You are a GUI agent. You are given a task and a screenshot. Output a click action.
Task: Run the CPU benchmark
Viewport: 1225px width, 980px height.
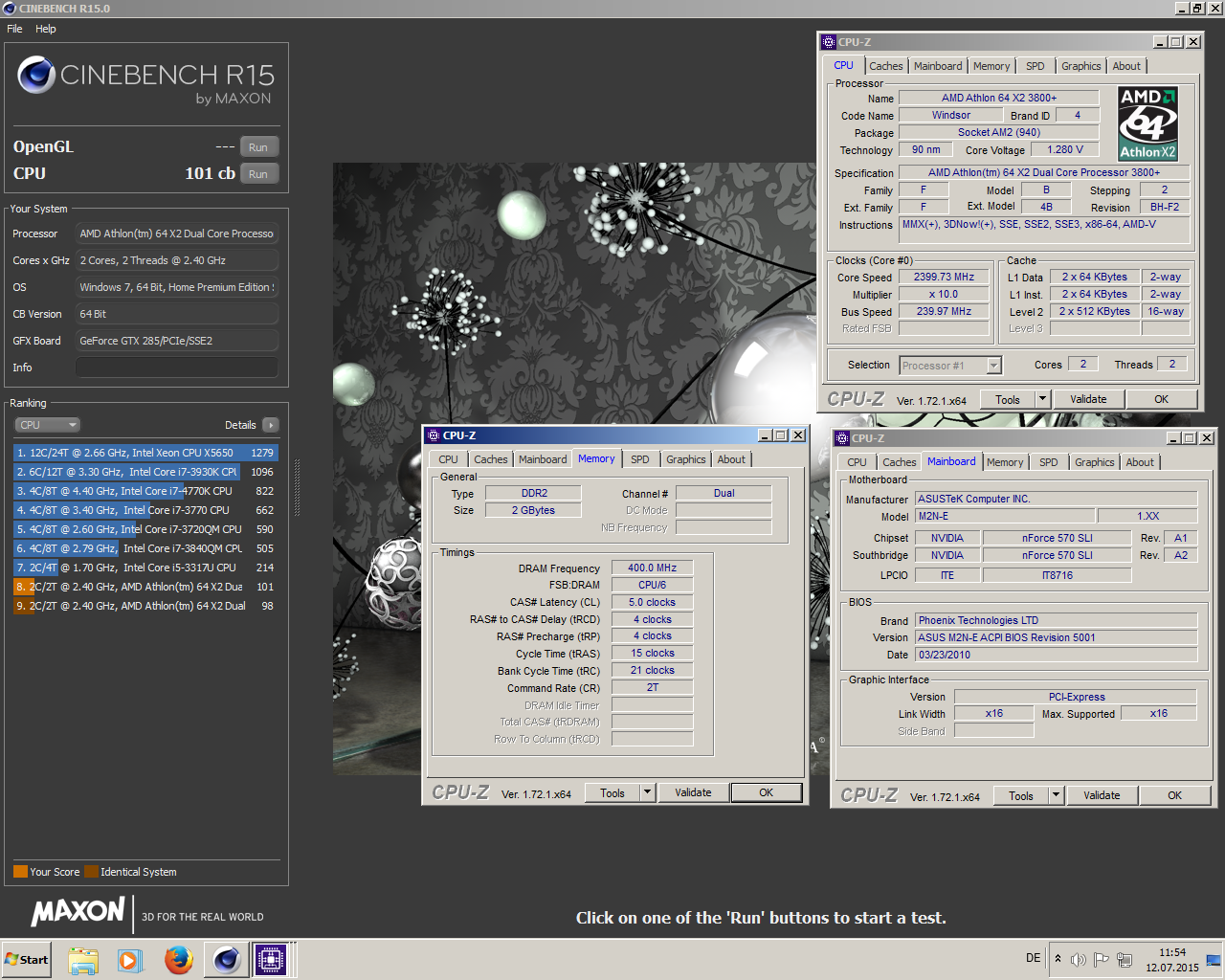258,174
